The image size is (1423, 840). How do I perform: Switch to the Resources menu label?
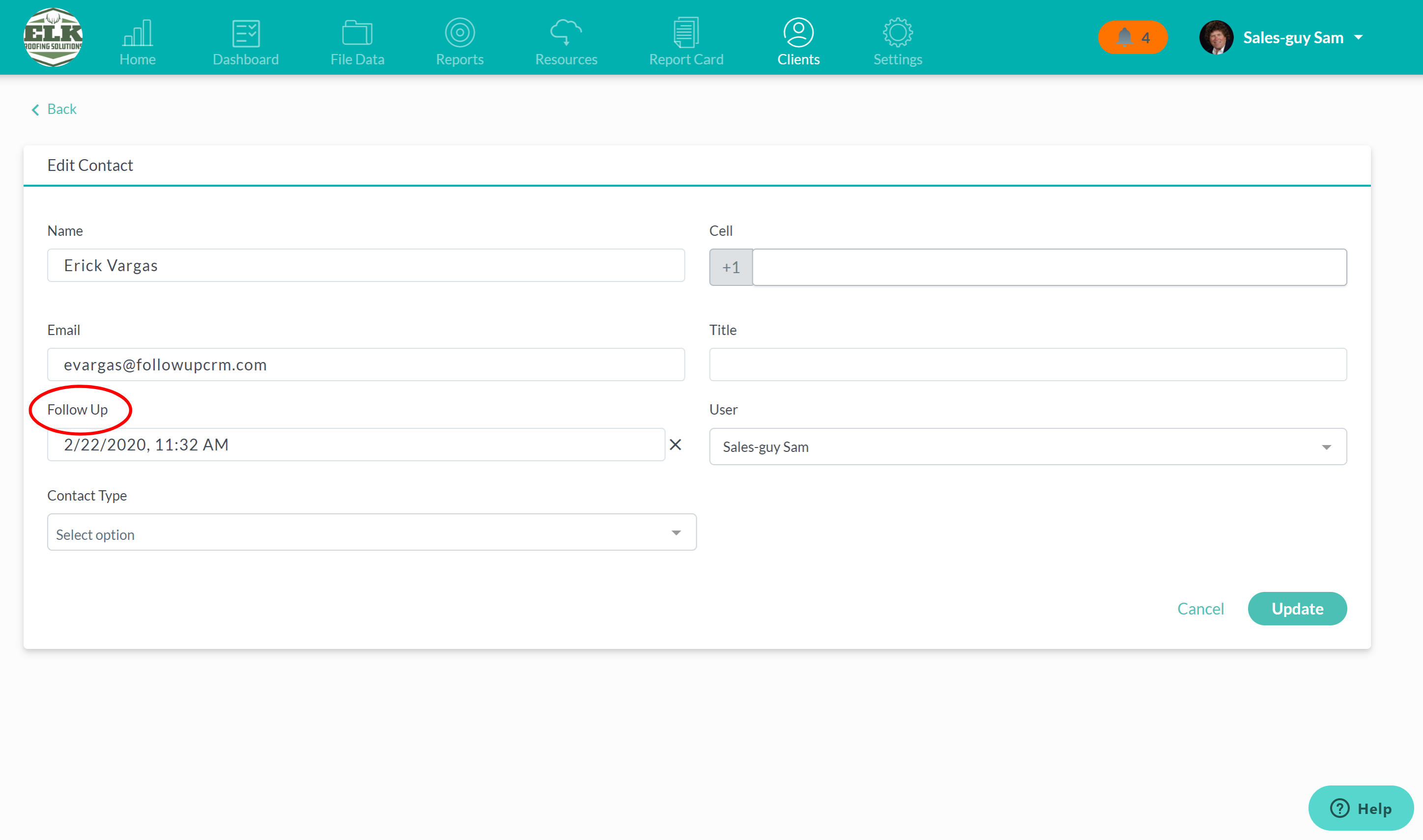tap(566, 59)
